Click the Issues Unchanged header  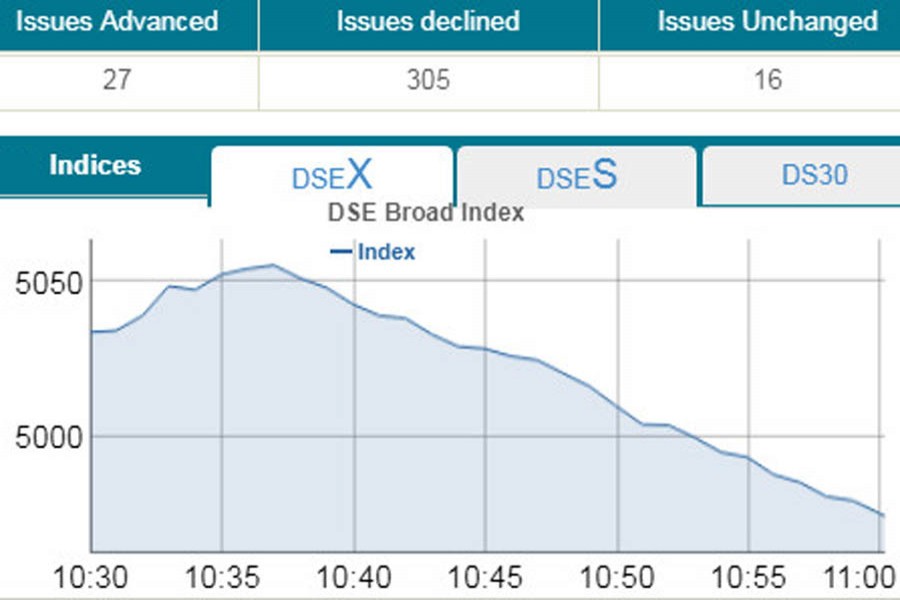[x=767, y=21]
